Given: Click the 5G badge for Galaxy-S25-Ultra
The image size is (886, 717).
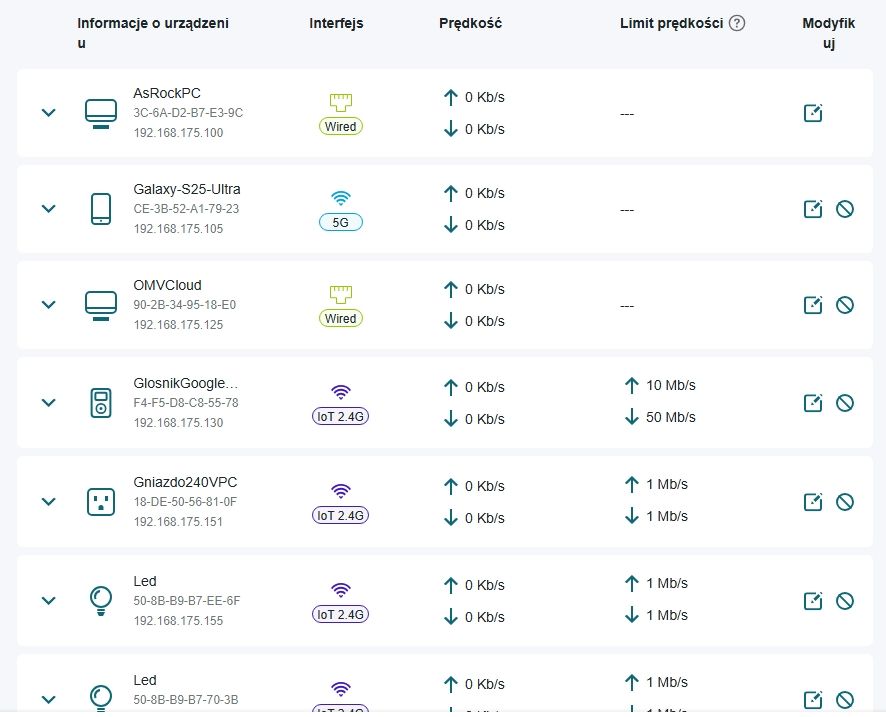Looking at the screenshot, I should pyautogui.click(x=341, y=223).
